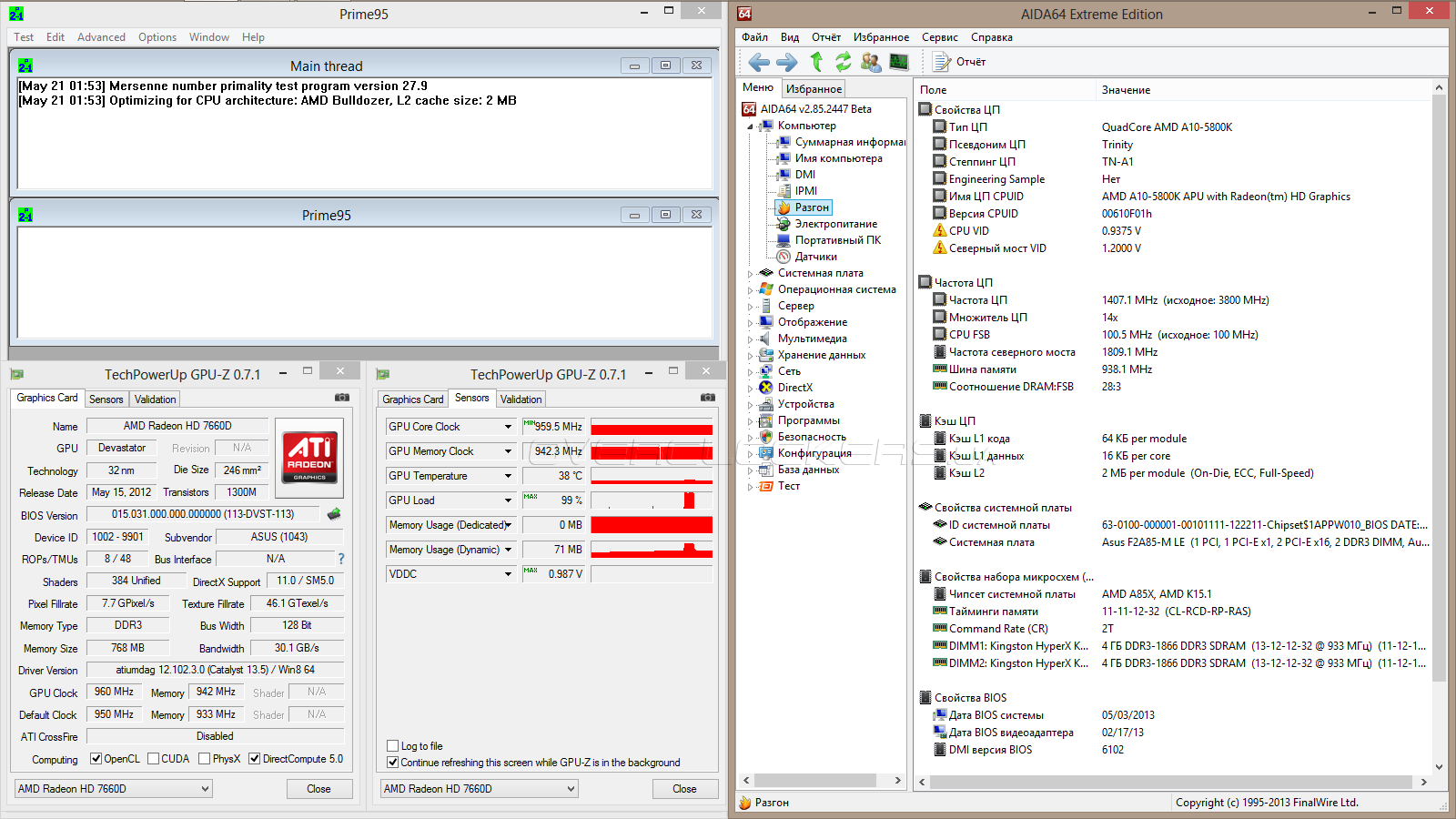Click the BIOS save icon next to BIOS Version
This screenshot has width=1456, height=819.
pos(334,514)
